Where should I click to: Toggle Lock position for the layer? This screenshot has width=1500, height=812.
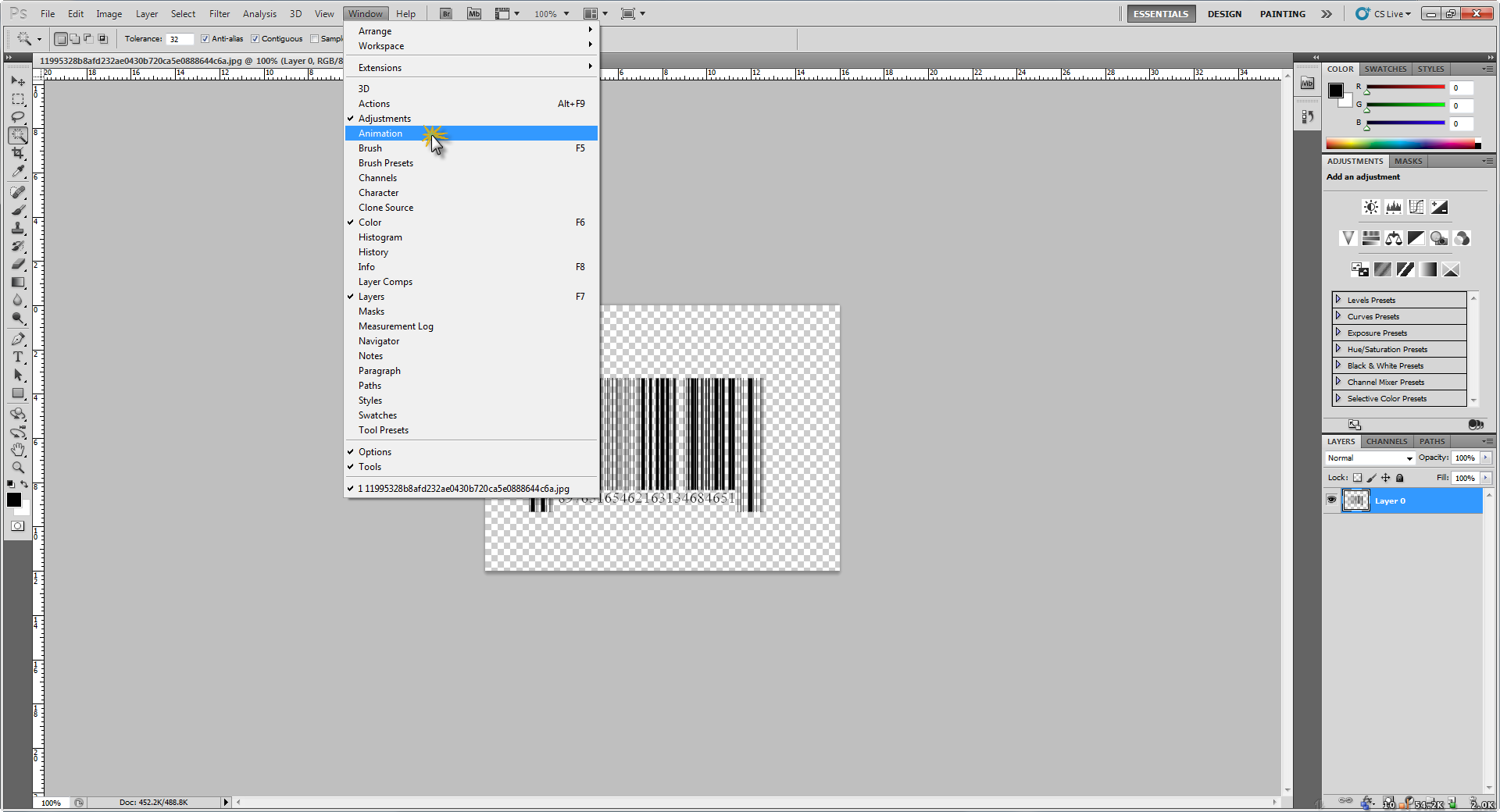pos(1385,478)
